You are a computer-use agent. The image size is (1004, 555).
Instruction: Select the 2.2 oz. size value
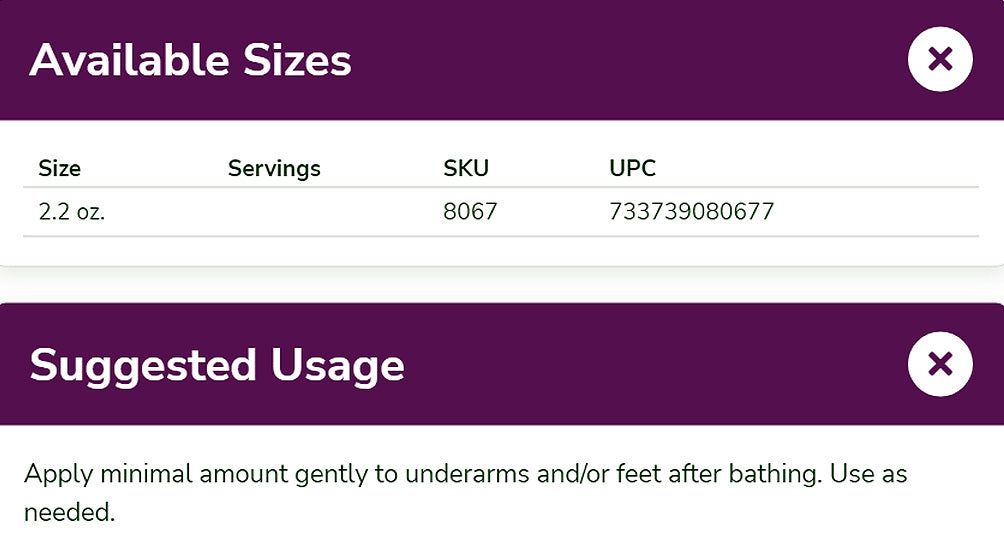tap(71, 212)
